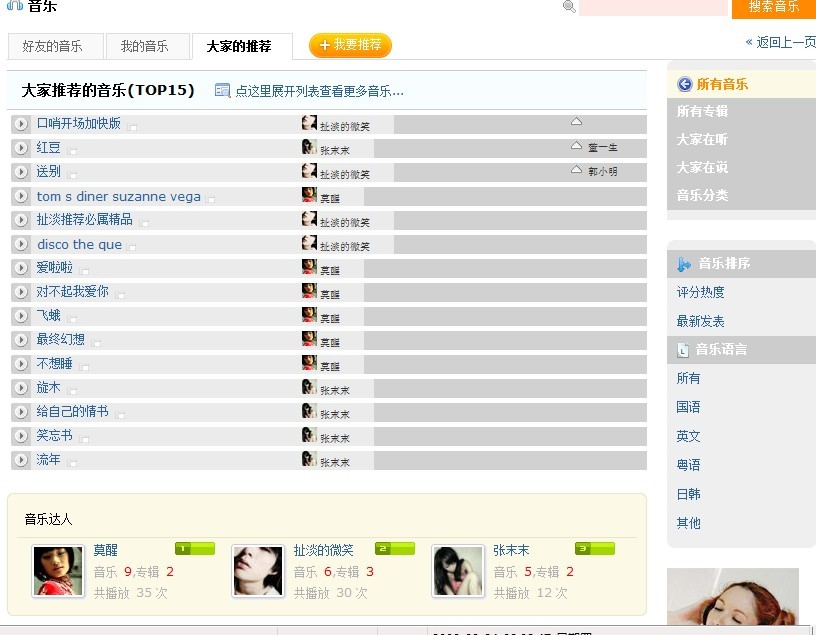Click the headphone music logo icon
Viewport: 816px width, 635px height.
tap(15, 5)
